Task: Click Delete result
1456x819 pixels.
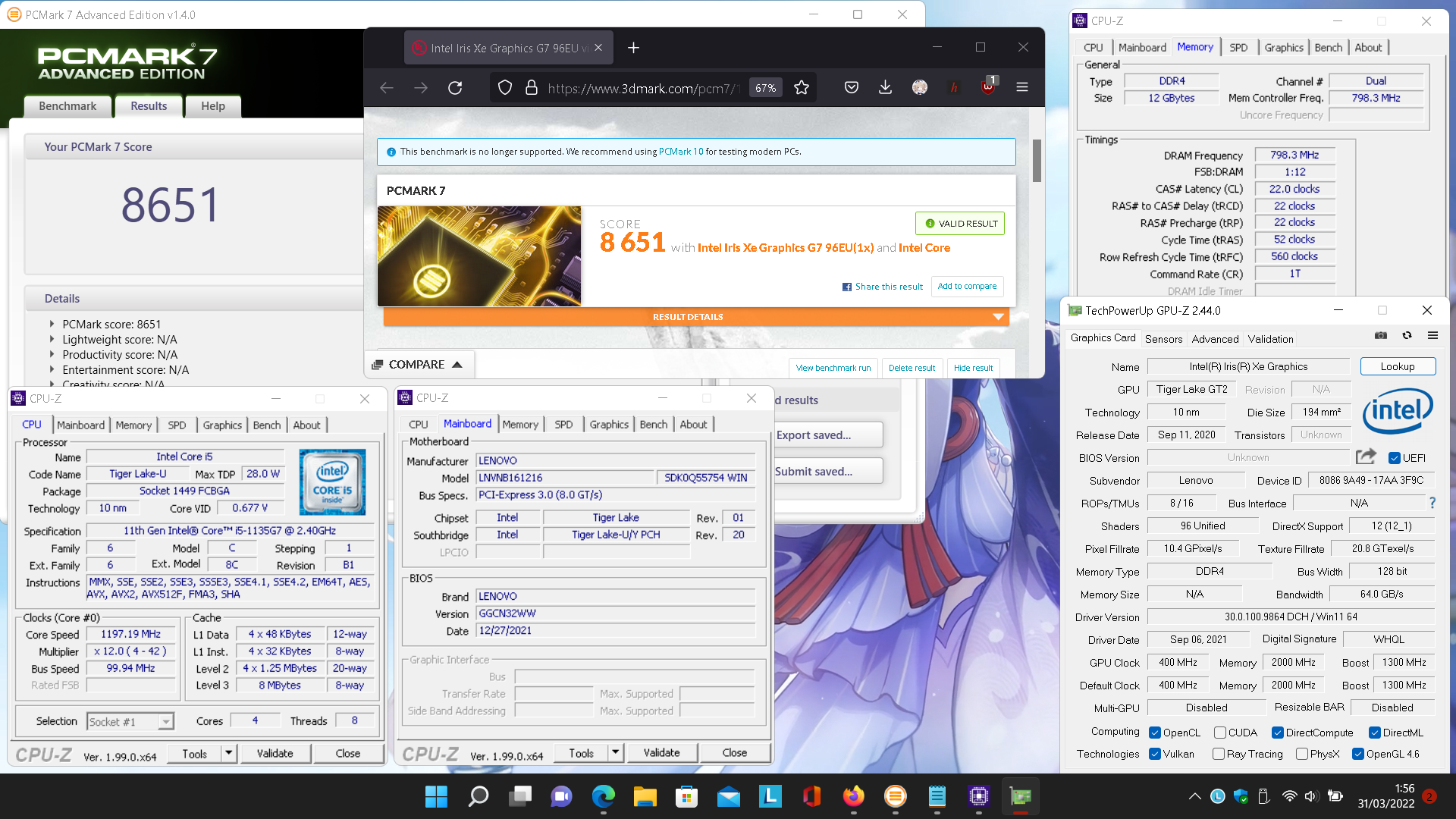Action: [912, 368]
